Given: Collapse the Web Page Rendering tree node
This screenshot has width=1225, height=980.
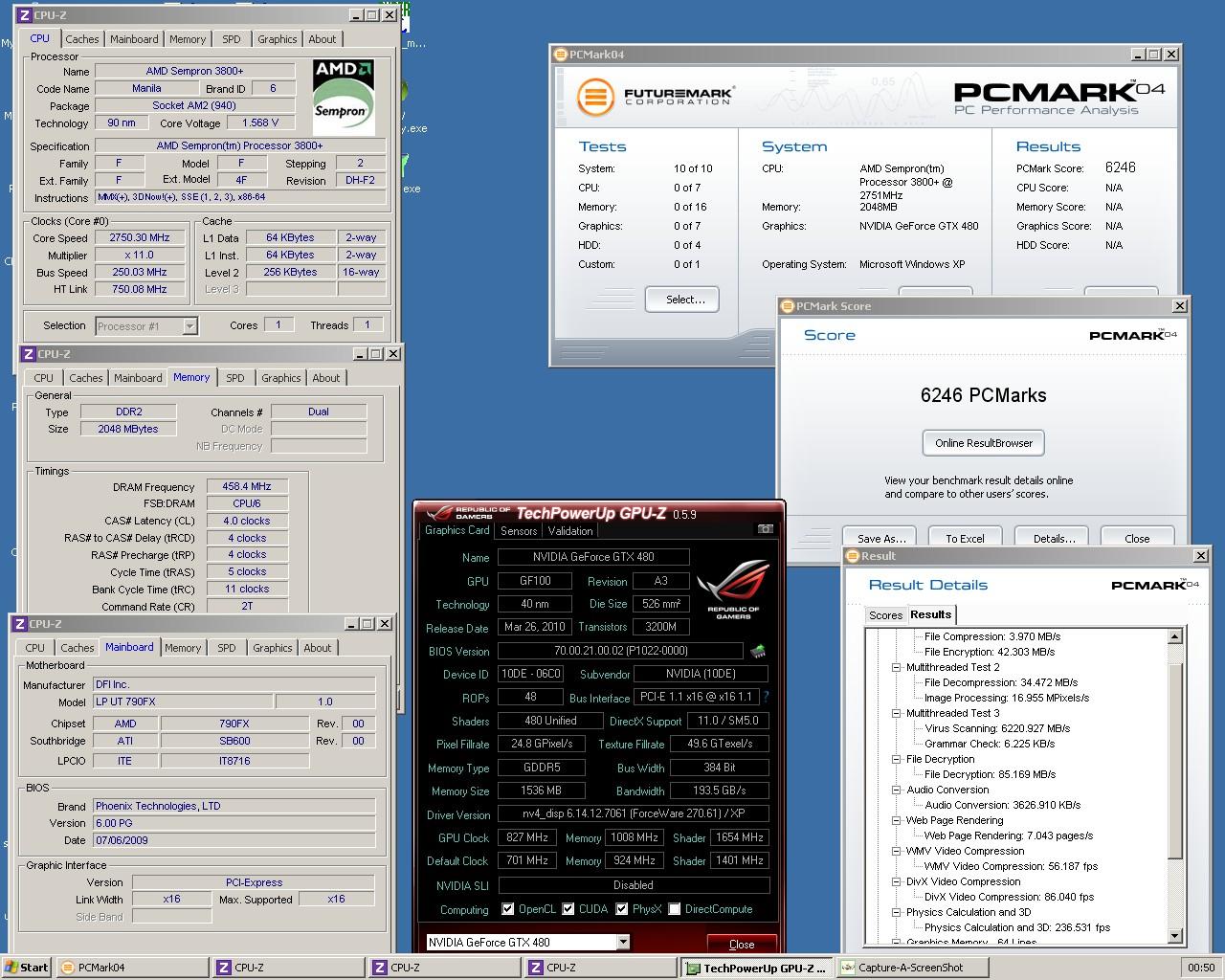Looking at the screenshot, I should click(897, 820).
